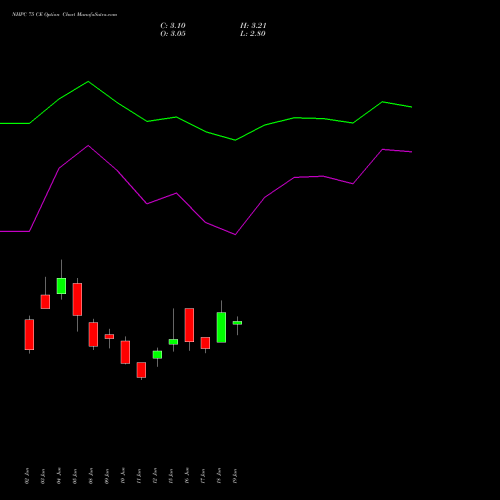Viewport: 500px width, 500px height.
Task: Click the red candle for 08 Jun
Action: (93, 334)
